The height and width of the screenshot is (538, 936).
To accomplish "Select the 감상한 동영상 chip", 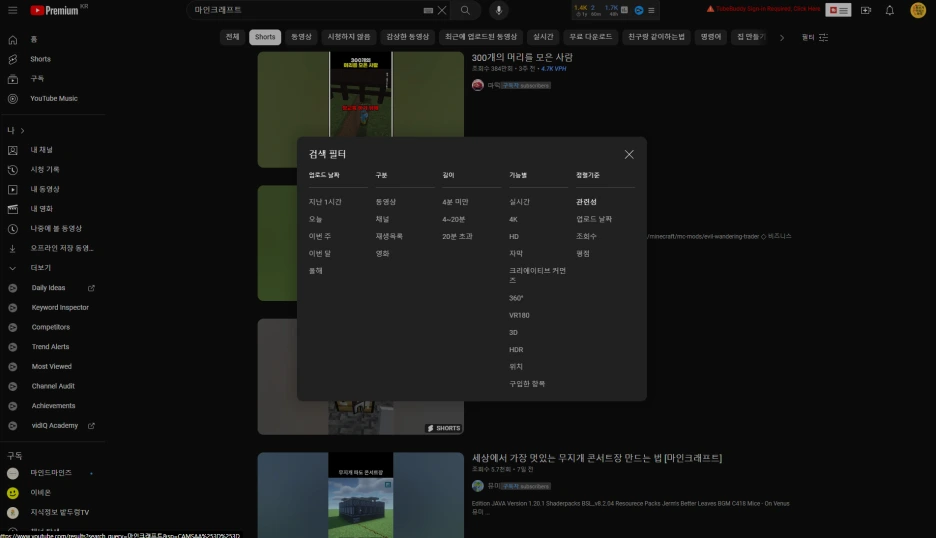I will (x=407, y=37).
